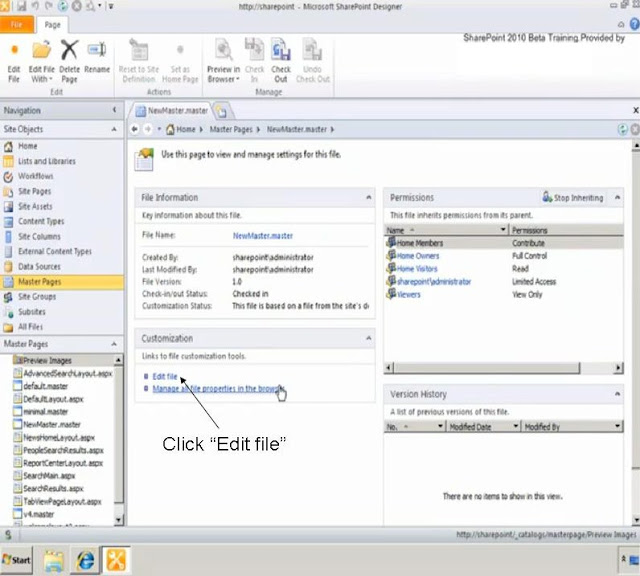
Task: Select minimal.master in file list
Action: [45, 412]
